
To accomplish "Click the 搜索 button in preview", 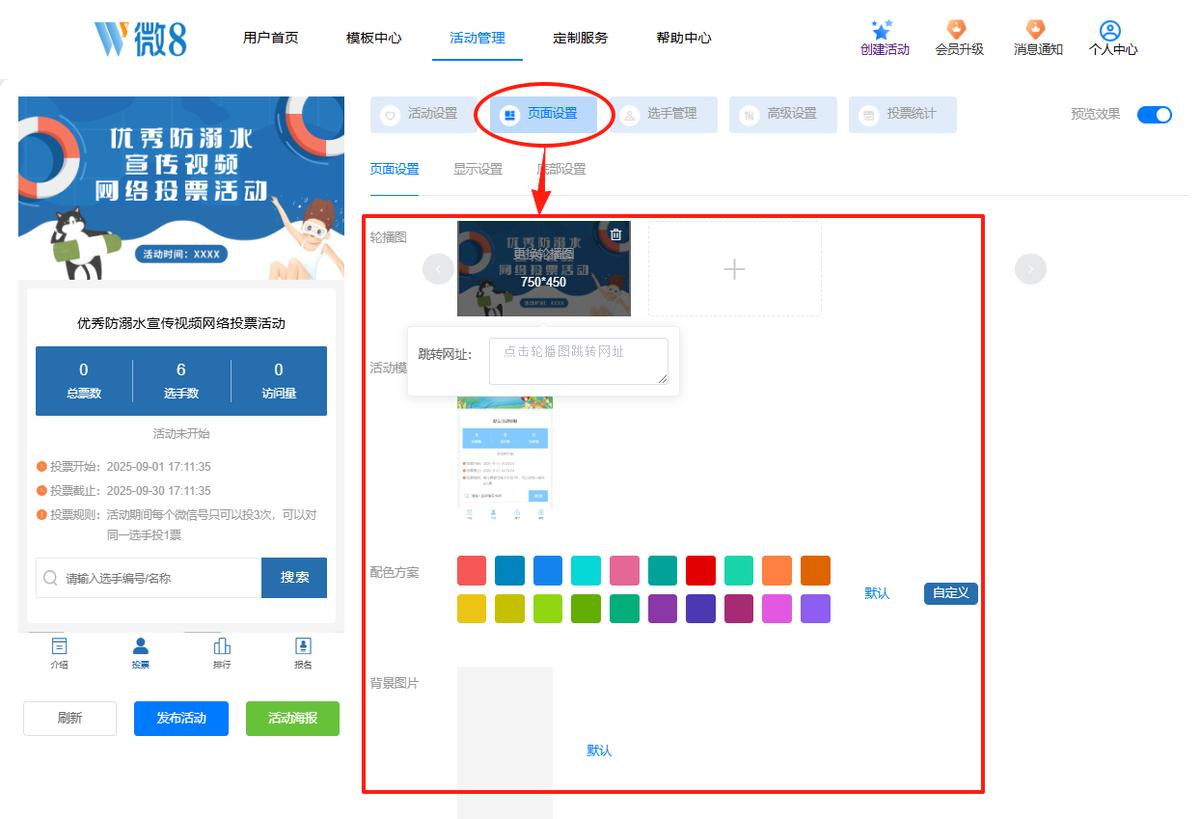I will [294, 578].
